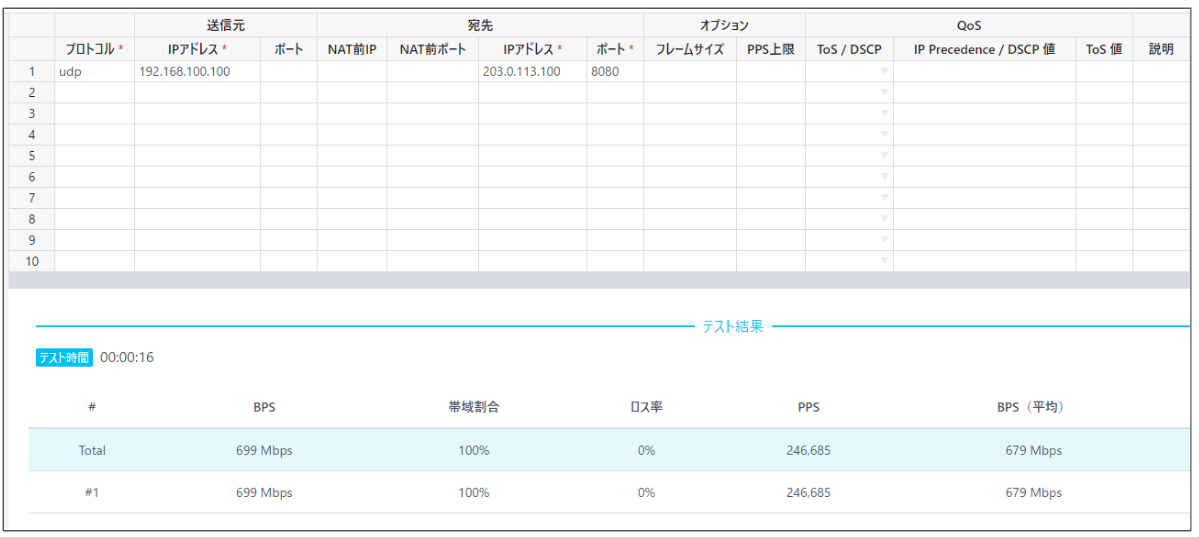Click the protocol cell containing udp

pyautogui.click(x=94, y=71)
